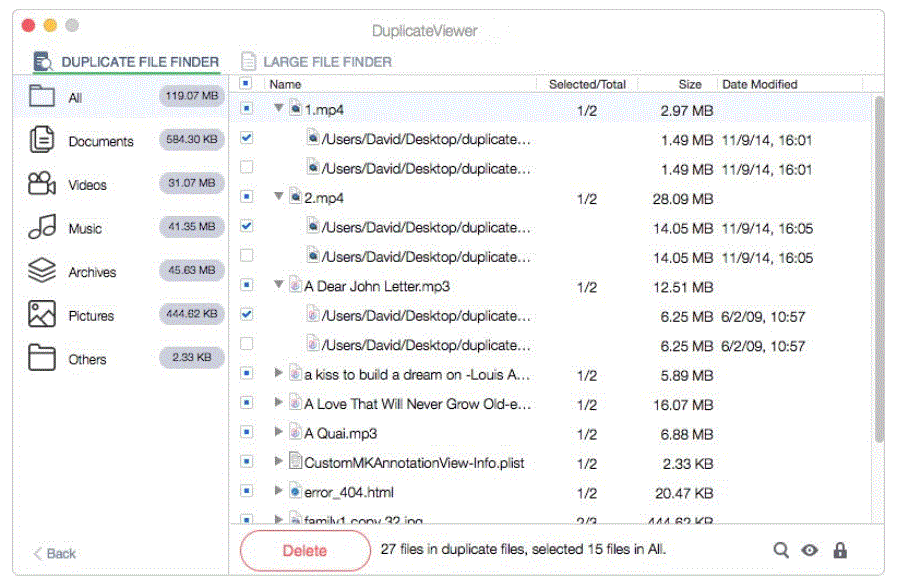Click the Archives stack icon
Screen dimensions: 897x586
pos(42,270)
